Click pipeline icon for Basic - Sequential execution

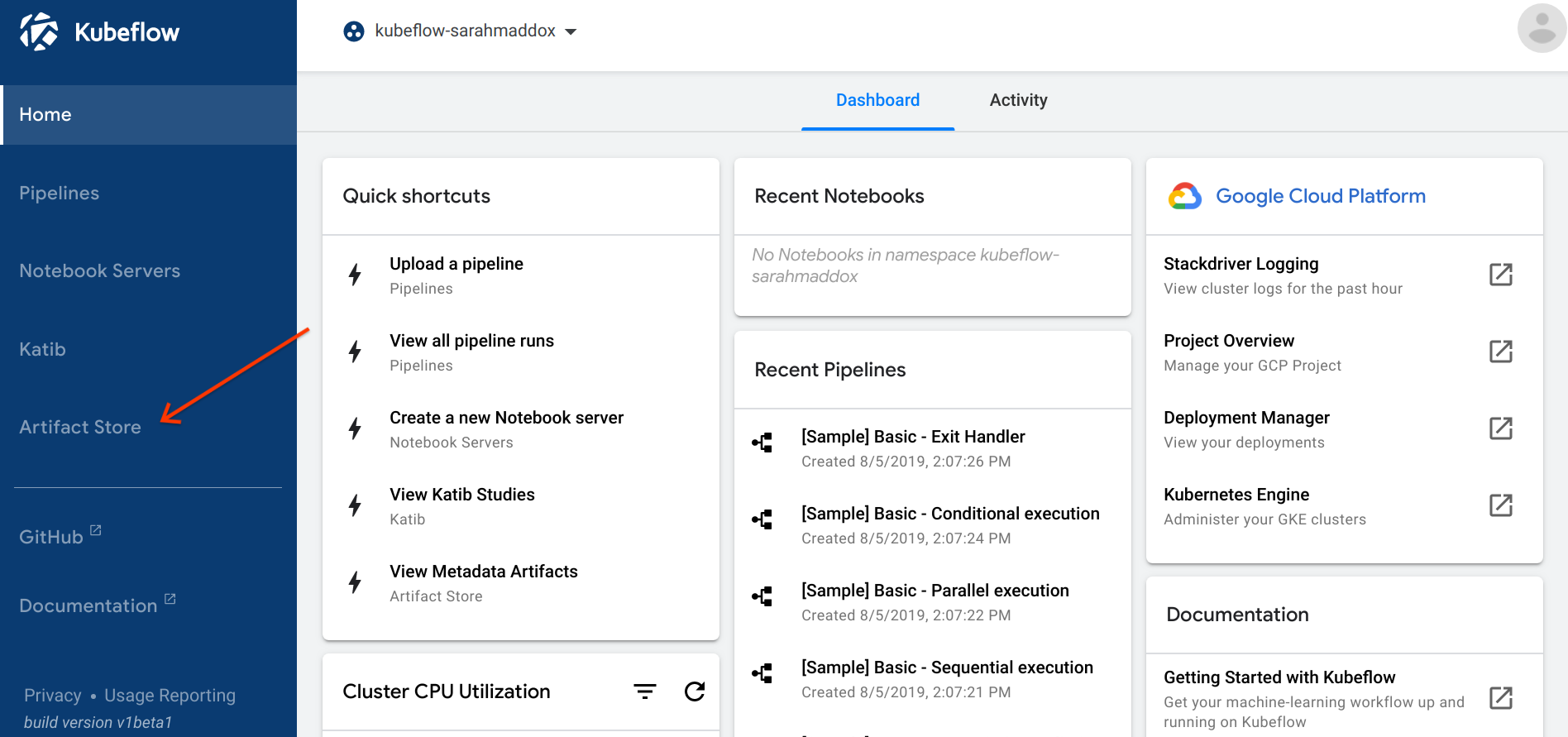coord(762,673)
